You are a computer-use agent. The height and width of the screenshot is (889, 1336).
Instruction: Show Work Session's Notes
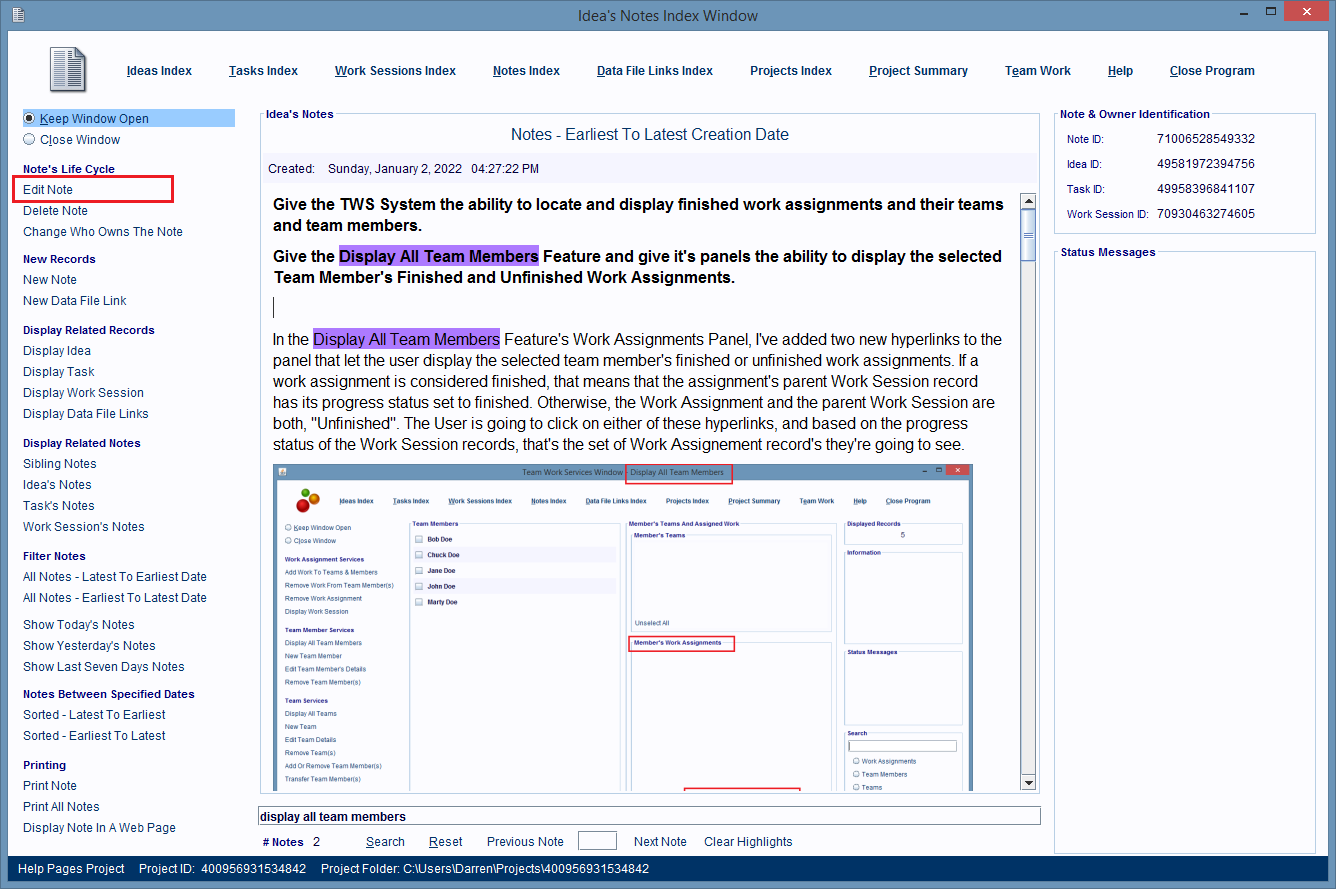pos(84,527)
